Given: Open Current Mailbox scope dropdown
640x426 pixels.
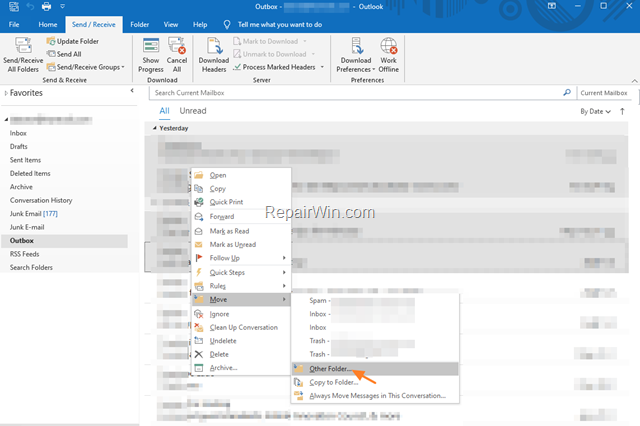Looking at the screenshot, I should coord(604,93).
